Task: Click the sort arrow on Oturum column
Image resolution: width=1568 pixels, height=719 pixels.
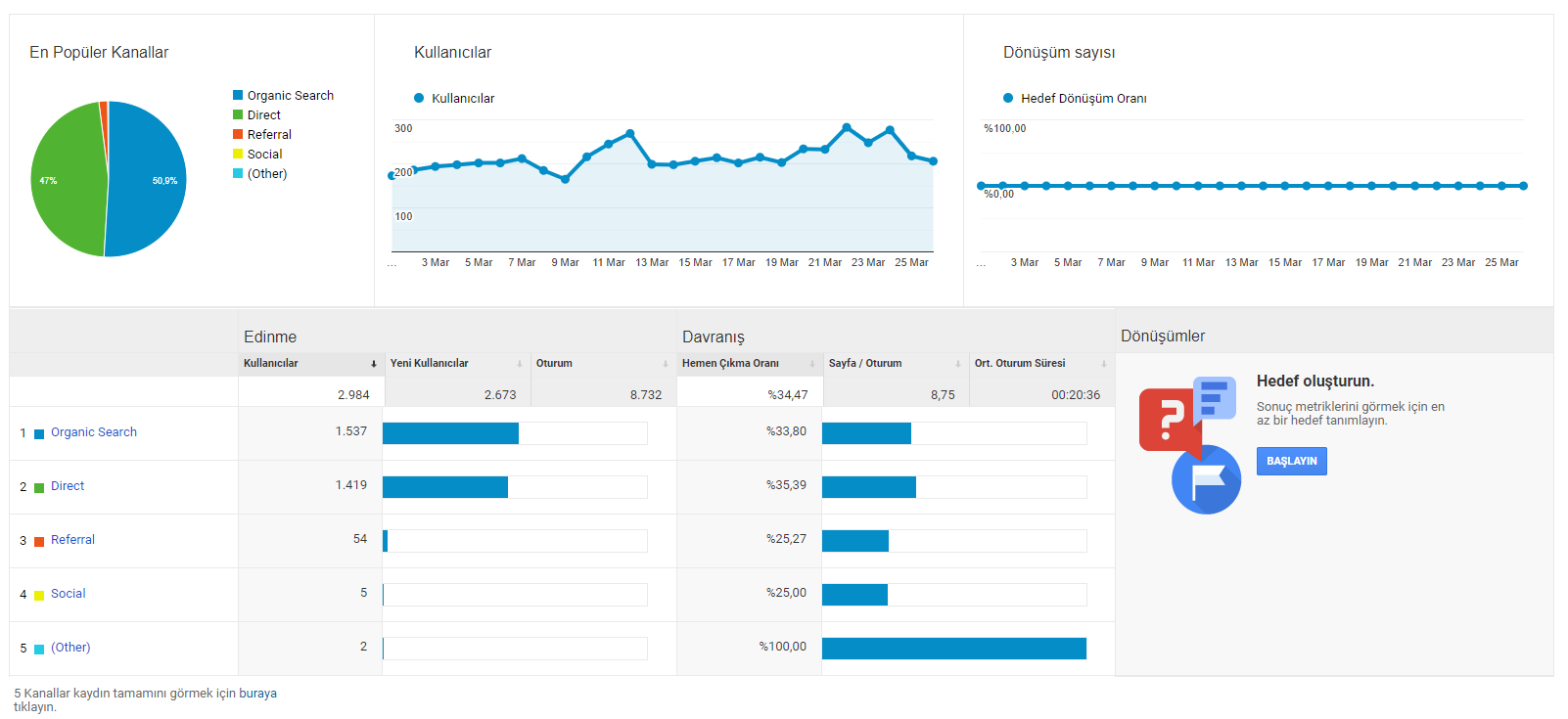Action: point(666,364)
